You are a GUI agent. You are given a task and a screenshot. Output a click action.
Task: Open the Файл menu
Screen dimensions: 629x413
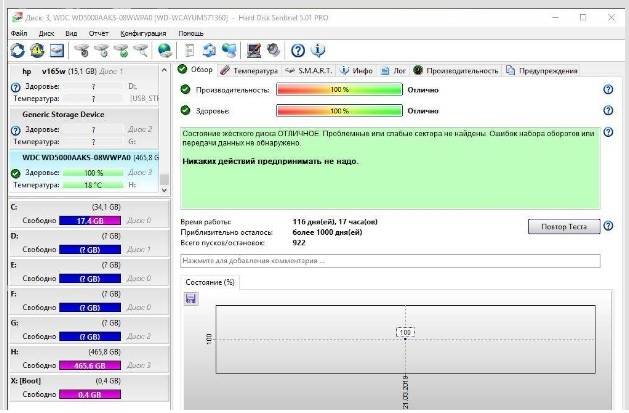[19, 33]
